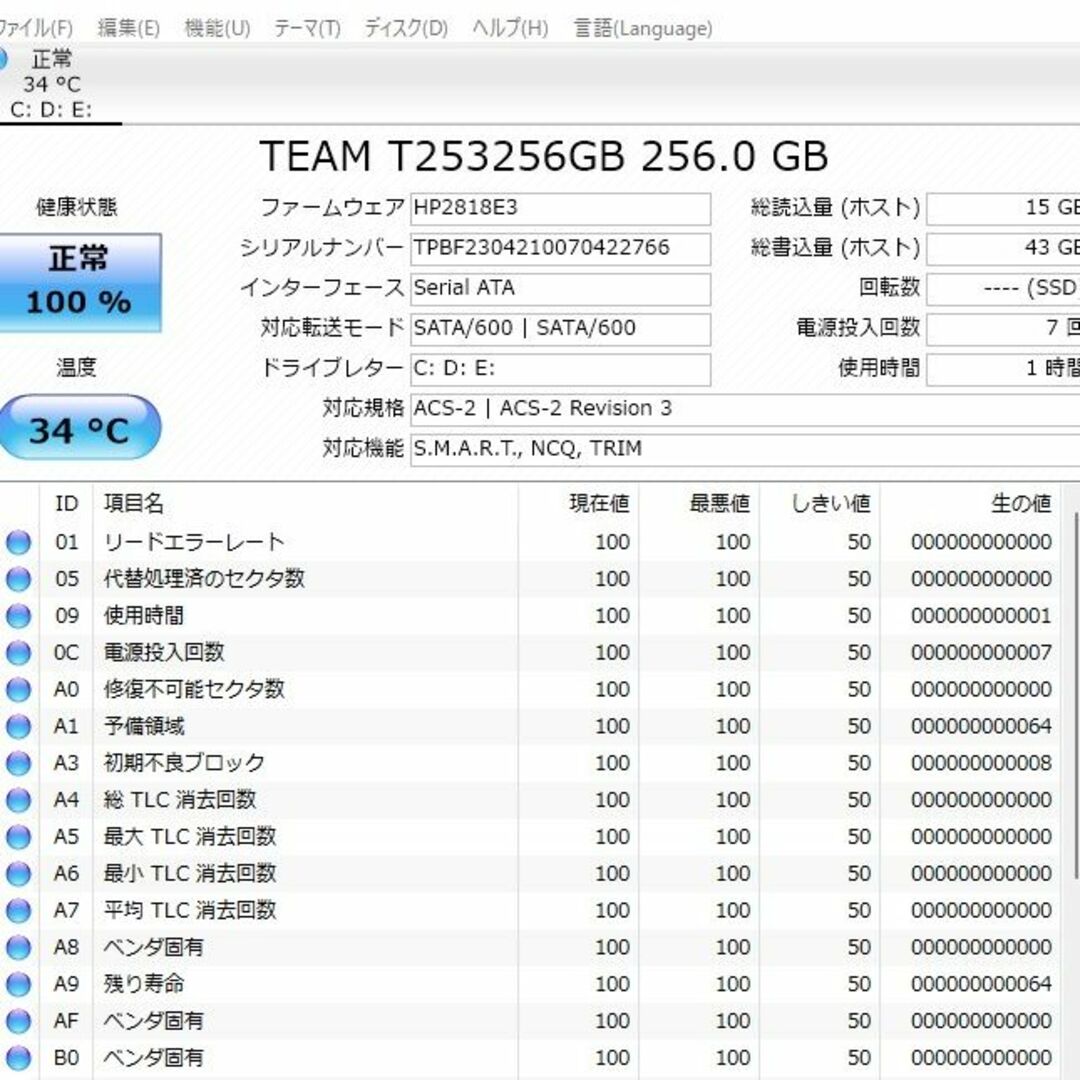This screenshot has height=1080, width=1080.
Task: Click status icon for A5 最大 TLC 消去回数
Action: [19, 837]
